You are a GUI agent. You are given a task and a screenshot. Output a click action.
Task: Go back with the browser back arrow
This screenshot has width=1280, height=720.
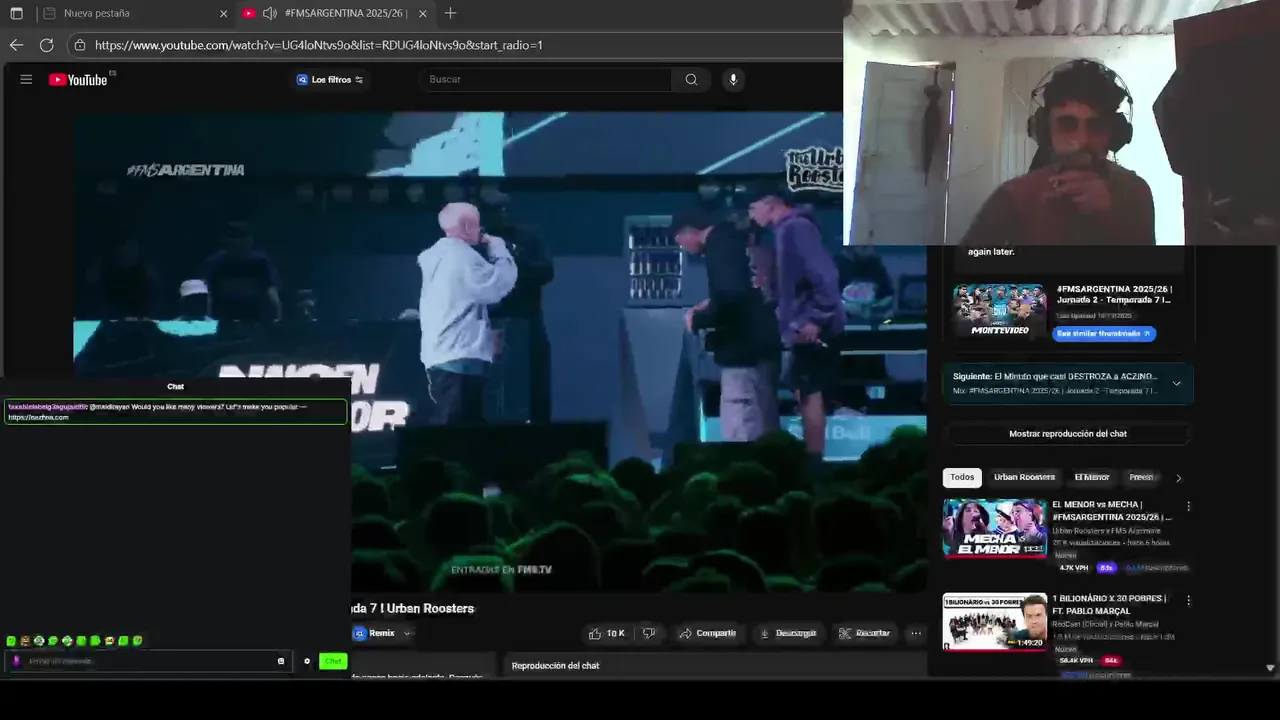click(x=16, y=45)
